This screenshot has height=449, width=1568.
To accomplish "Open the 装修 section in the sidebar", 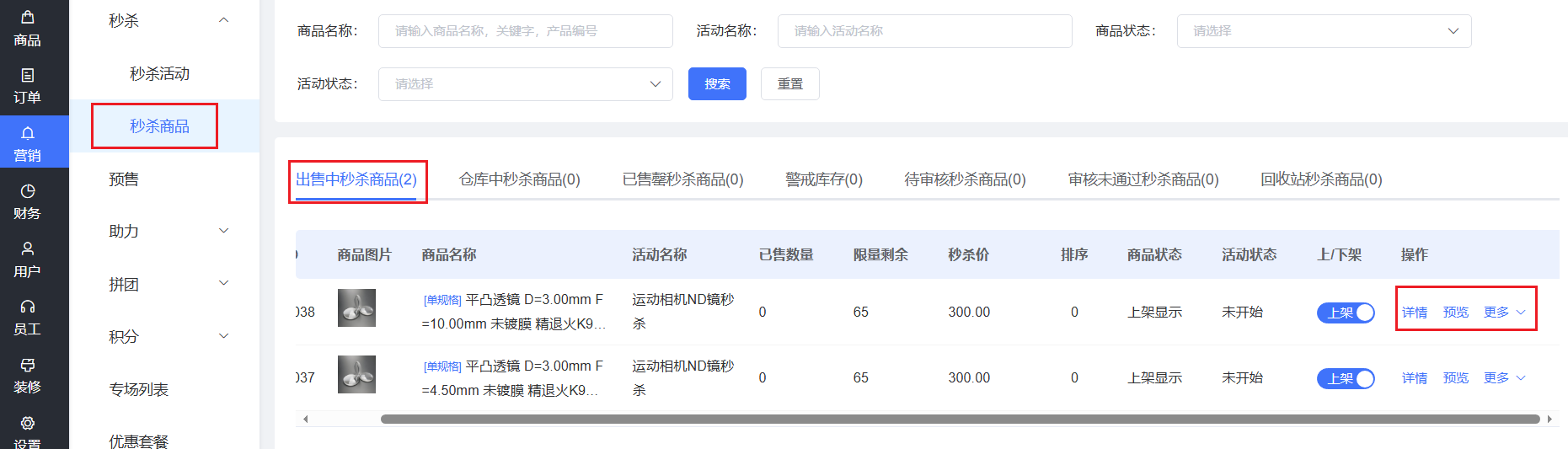I will [x=27, y=375].
